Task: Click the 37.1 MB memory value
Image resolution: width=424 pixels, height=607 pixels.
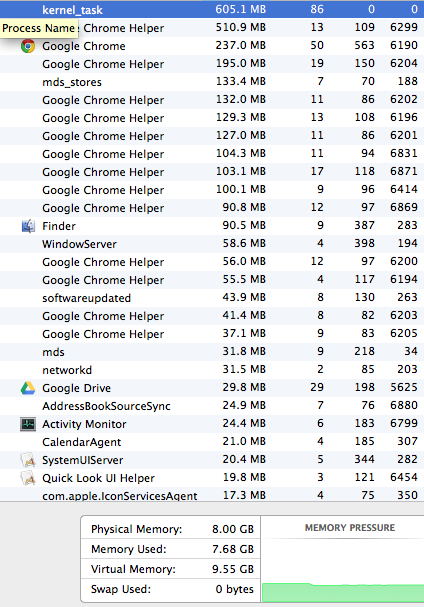Action: (244, 333)
